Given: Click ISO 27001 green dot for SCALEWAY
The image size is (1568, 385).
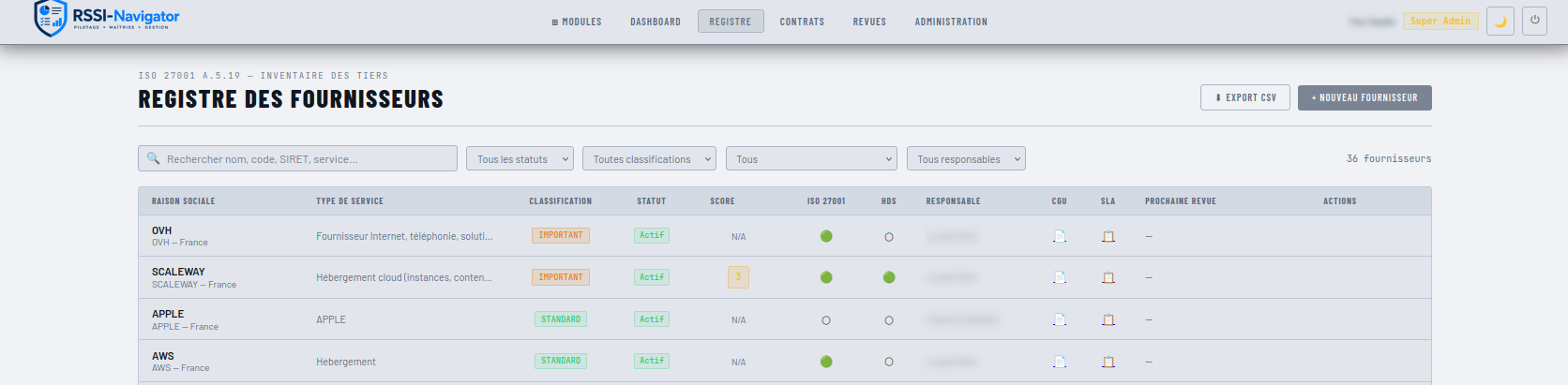Looking at the screenshot, I should pos(826,277).
